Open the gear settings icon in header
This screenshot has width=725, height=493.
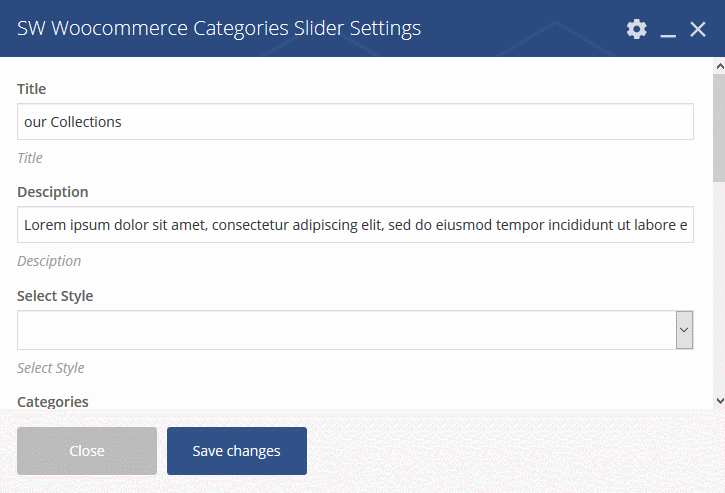pyautogui.click(x=637, y=29)
